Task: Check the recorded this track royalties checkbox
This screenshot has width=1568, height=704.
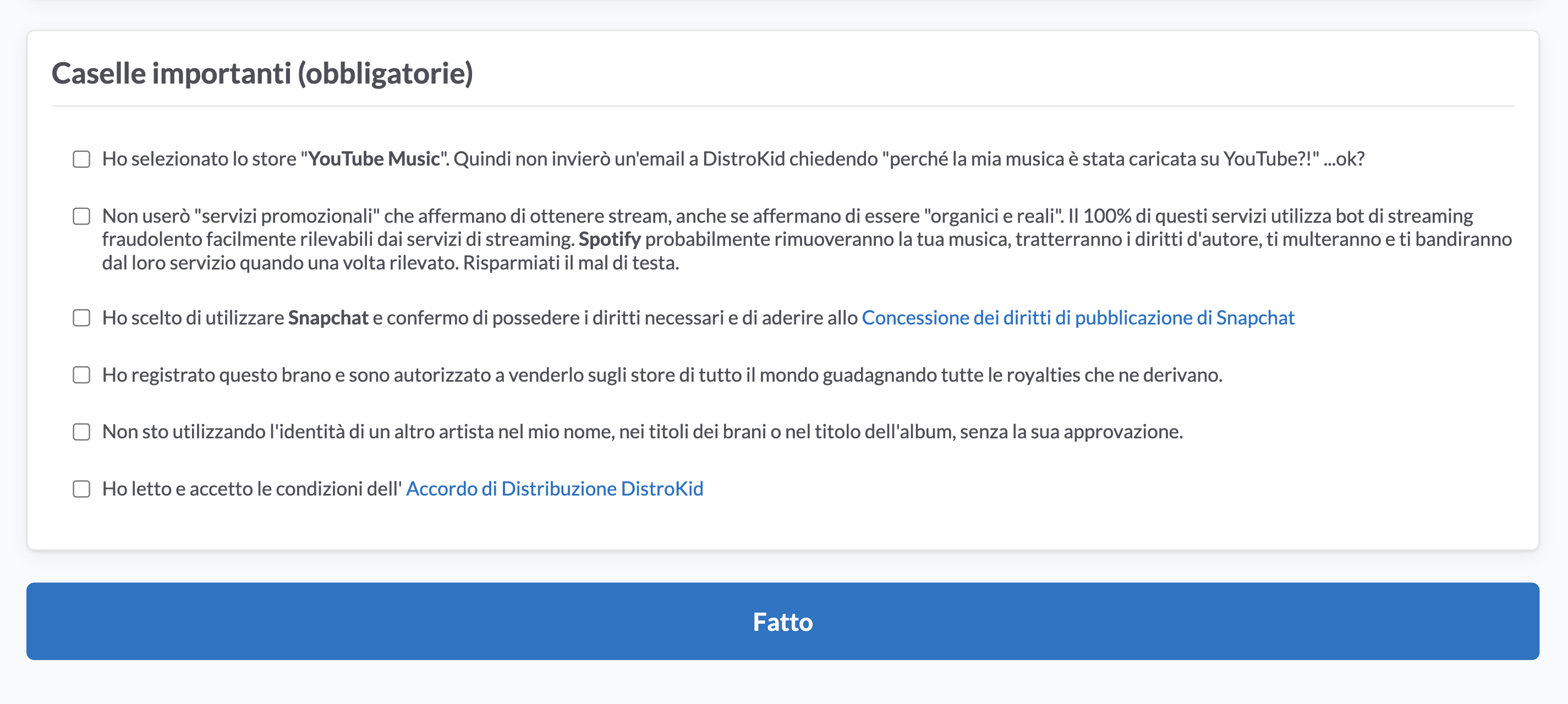Action: pos(81,375)
